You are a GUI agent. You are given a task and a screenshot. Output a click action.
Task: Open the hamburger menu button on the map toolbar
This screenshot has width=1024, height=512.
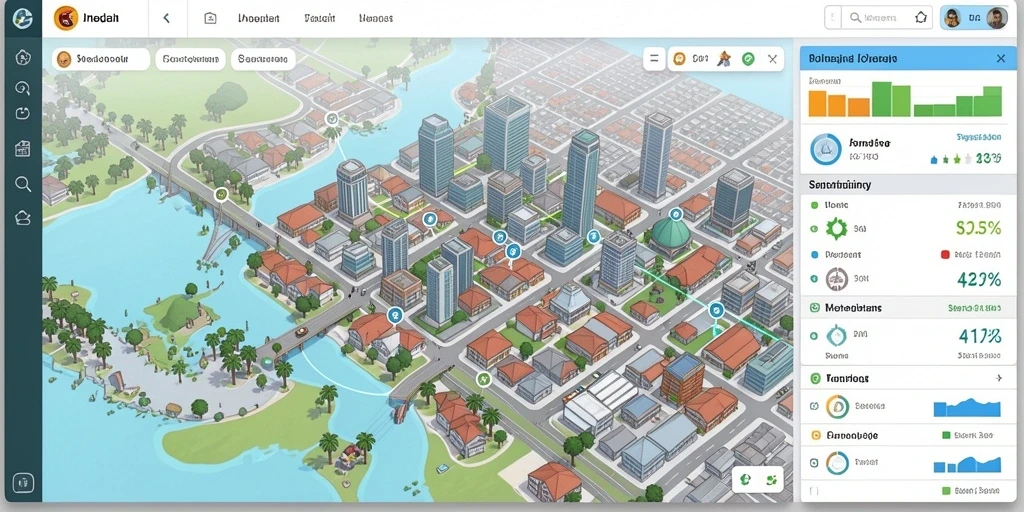653,59
